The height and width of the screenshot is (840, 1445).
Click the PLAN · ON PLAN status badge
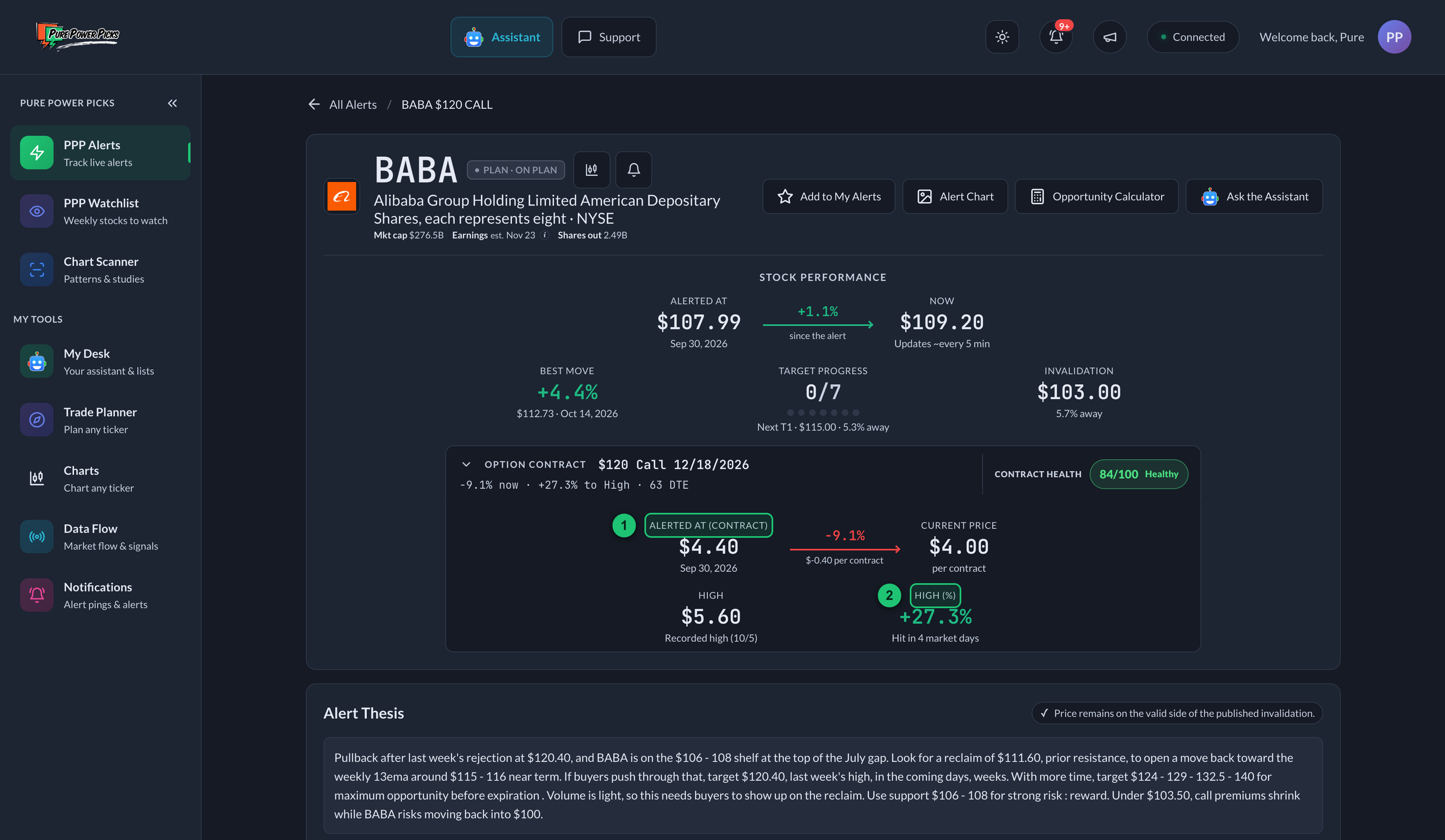tap(515, 170)
